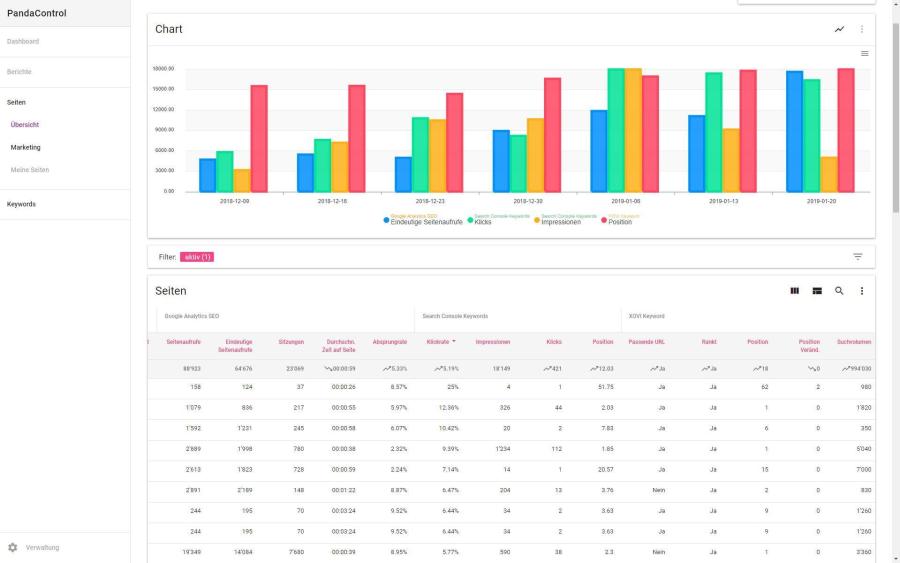
Task: Toggle Eindeutige Seitenaufrufe series in legend
Action: pos(424,221)
